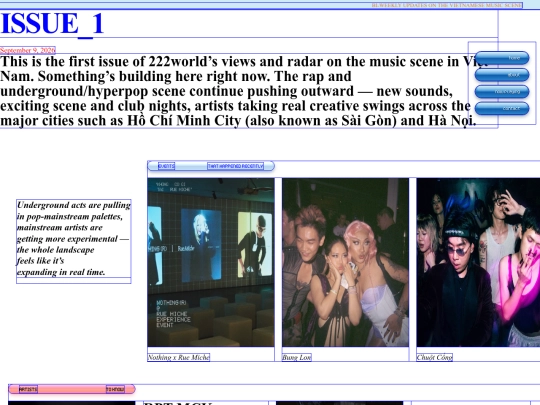Viewport: 540px width, 405px height.
Task: Click the Nothing x Rue Miche caption
Action: click(178, 357)
